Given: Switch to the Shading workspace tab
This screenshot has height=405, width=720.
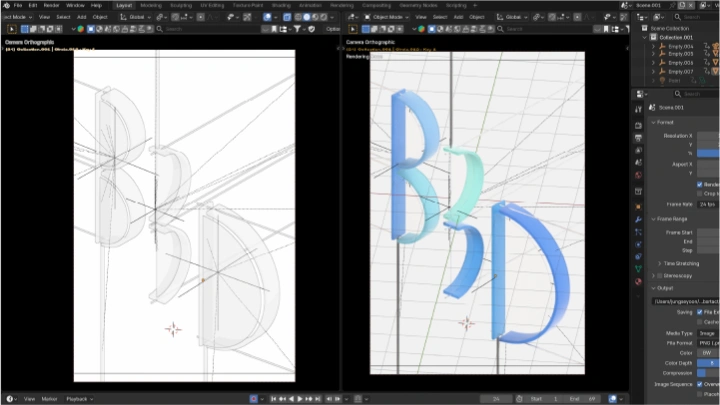Looking at the screenshot, I should [x=282, y=5].
